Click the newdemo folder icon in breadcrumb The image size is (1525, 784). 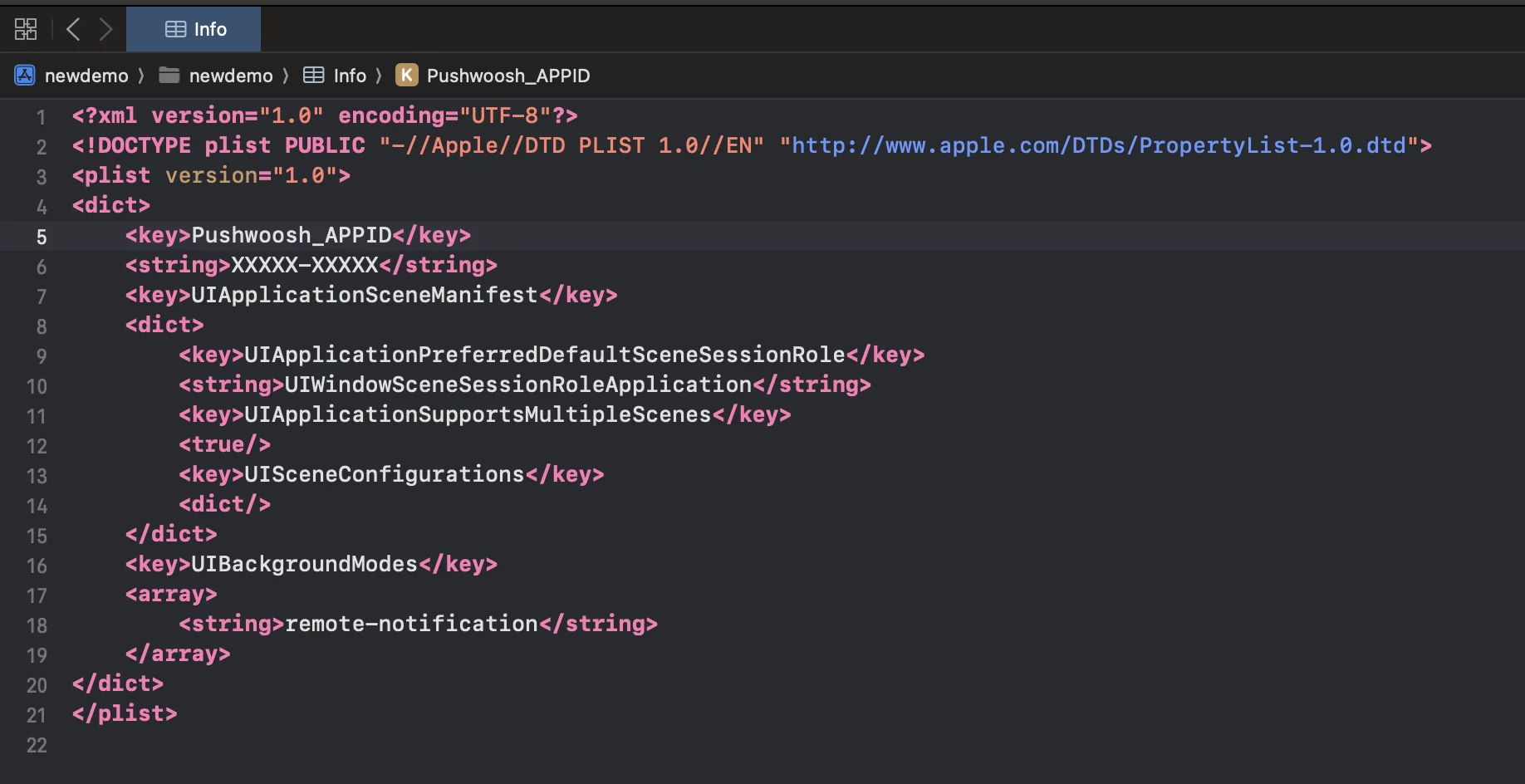click(x=169, y=76)
